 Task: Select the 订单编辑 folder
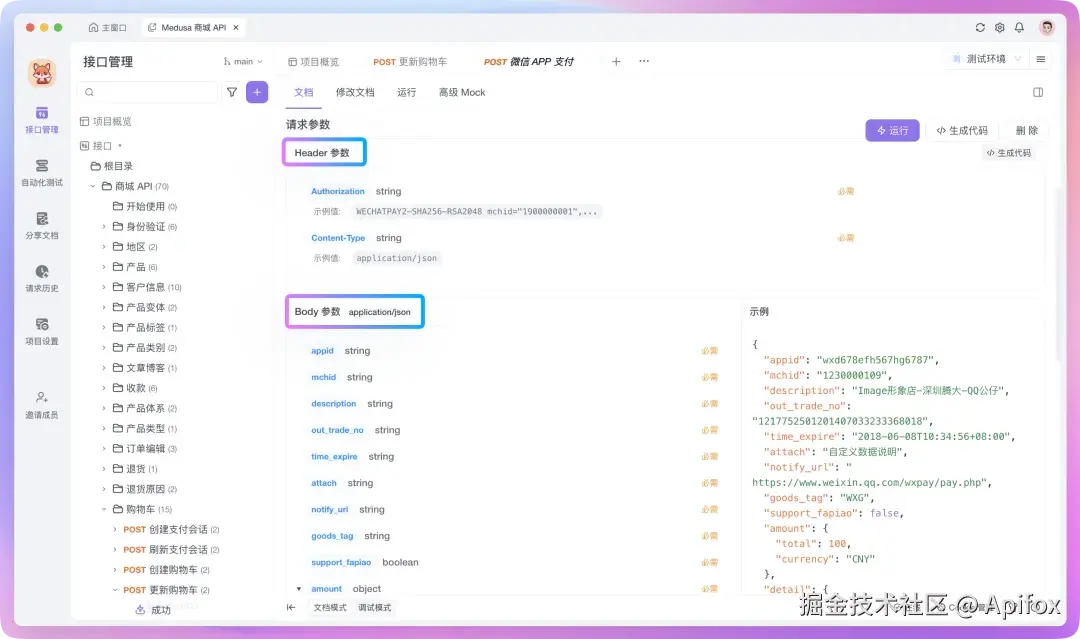[x=145, y=448]
